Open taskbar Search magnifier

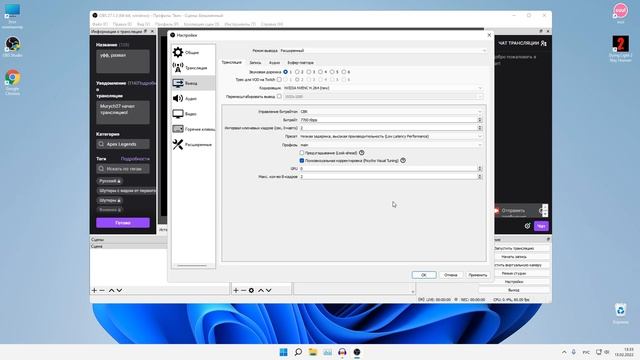pyautogui.click(x=298, y=352)
